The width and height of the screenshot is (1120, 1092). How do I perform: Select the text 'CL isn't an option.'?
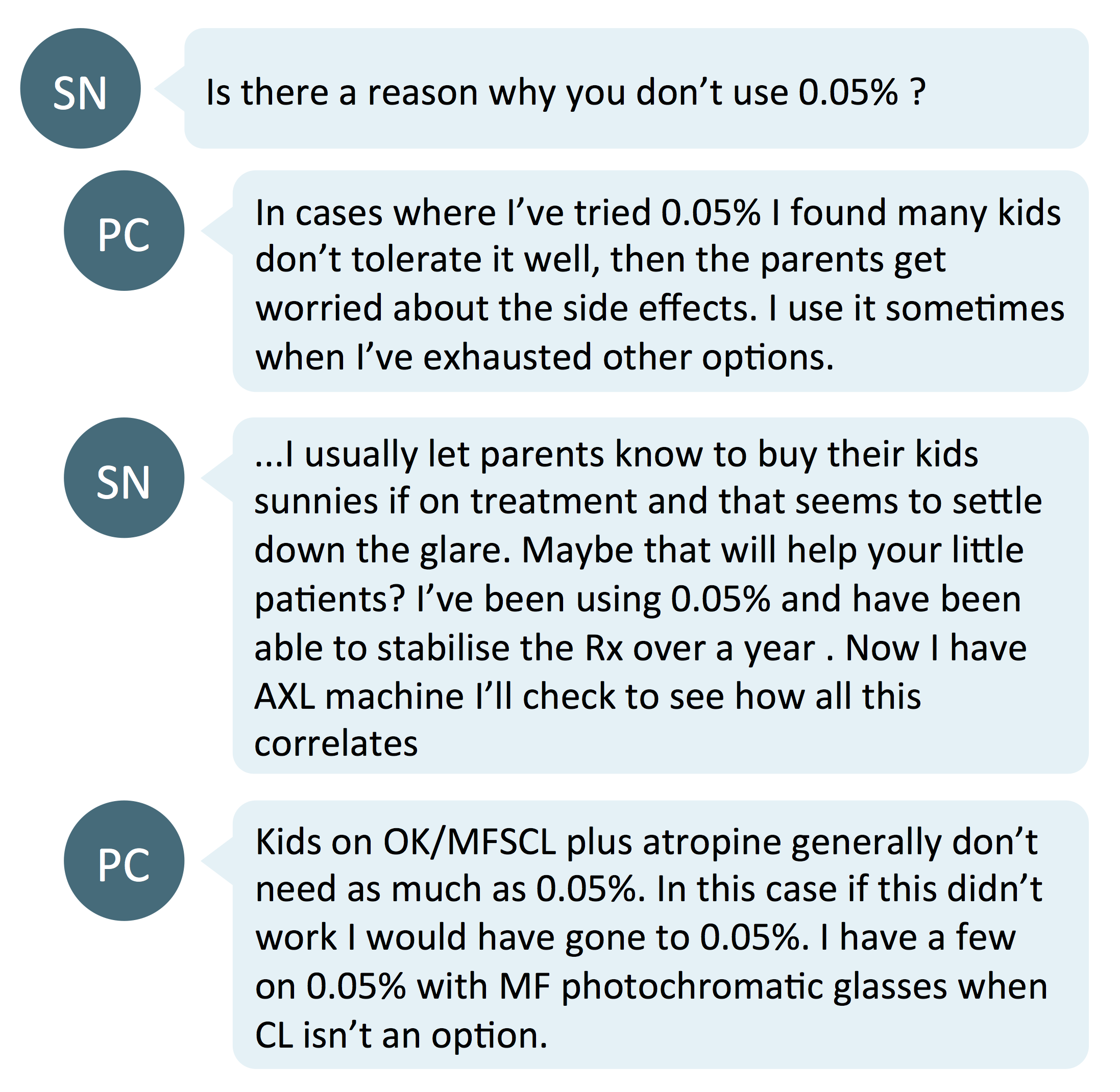coord(401,1035)
